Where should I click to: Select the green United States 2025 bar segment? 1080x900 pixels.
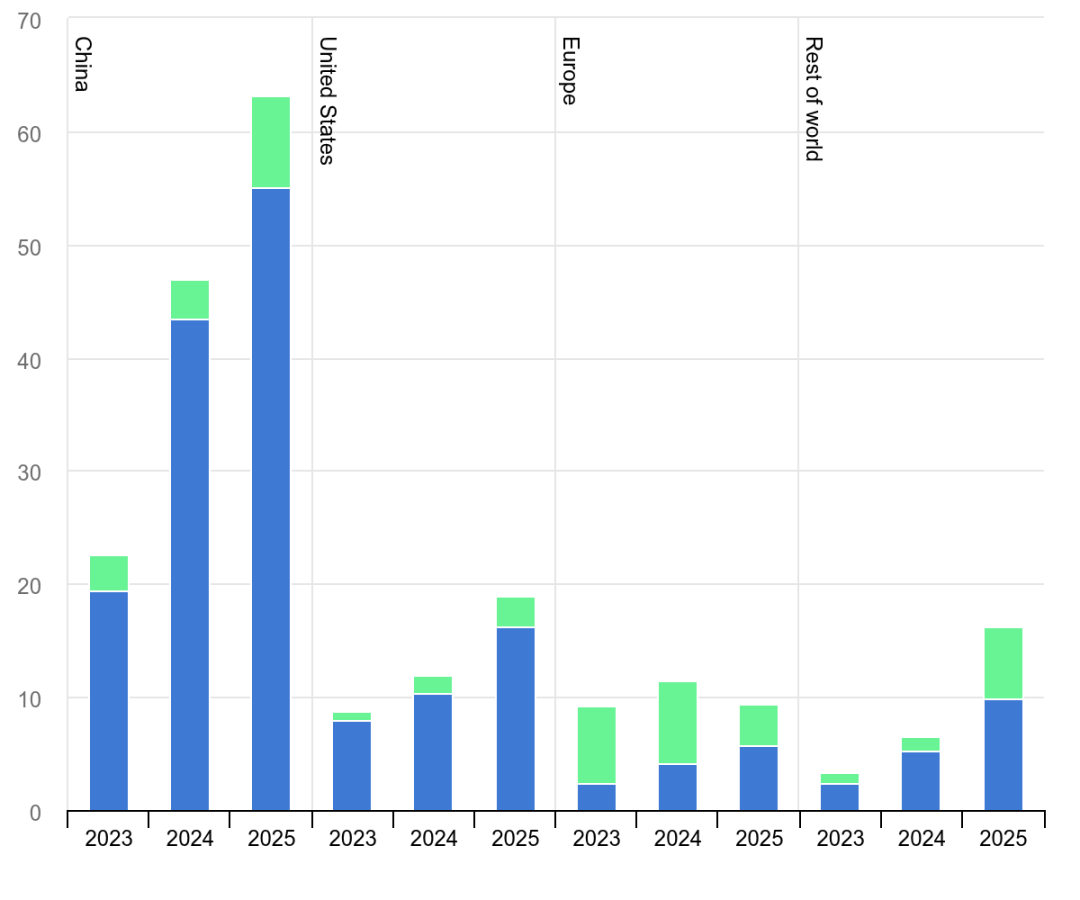516,612
